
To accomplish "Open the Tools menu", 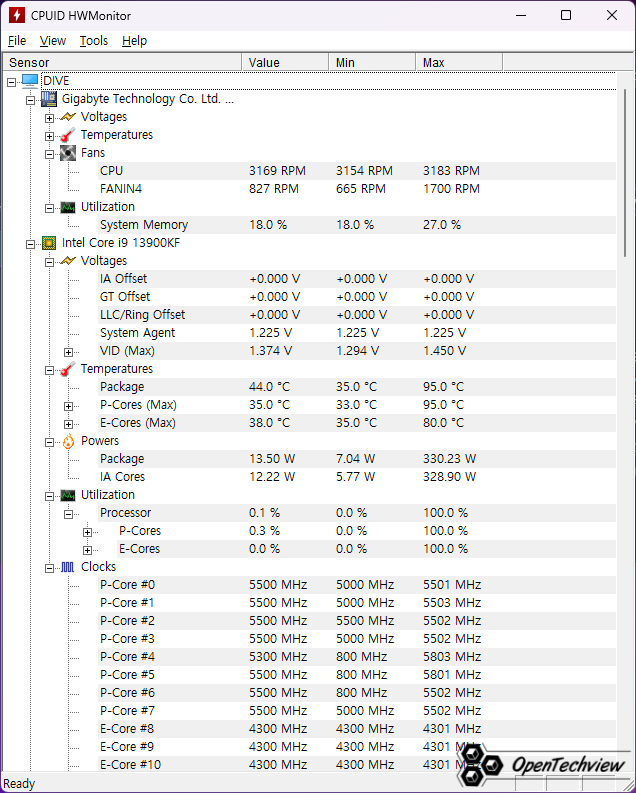I will 94,41.
